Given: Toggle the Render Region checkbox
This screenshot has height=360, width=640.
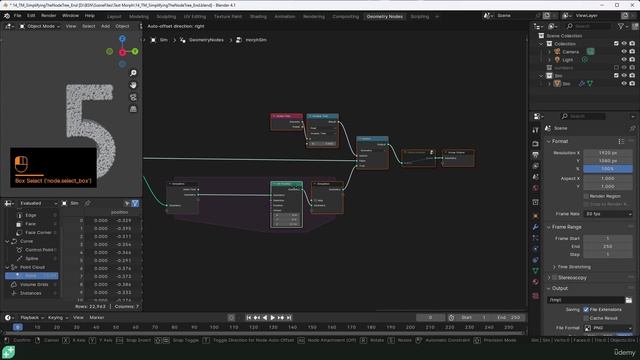Looking at the screenshot, I should coord(586,196).
